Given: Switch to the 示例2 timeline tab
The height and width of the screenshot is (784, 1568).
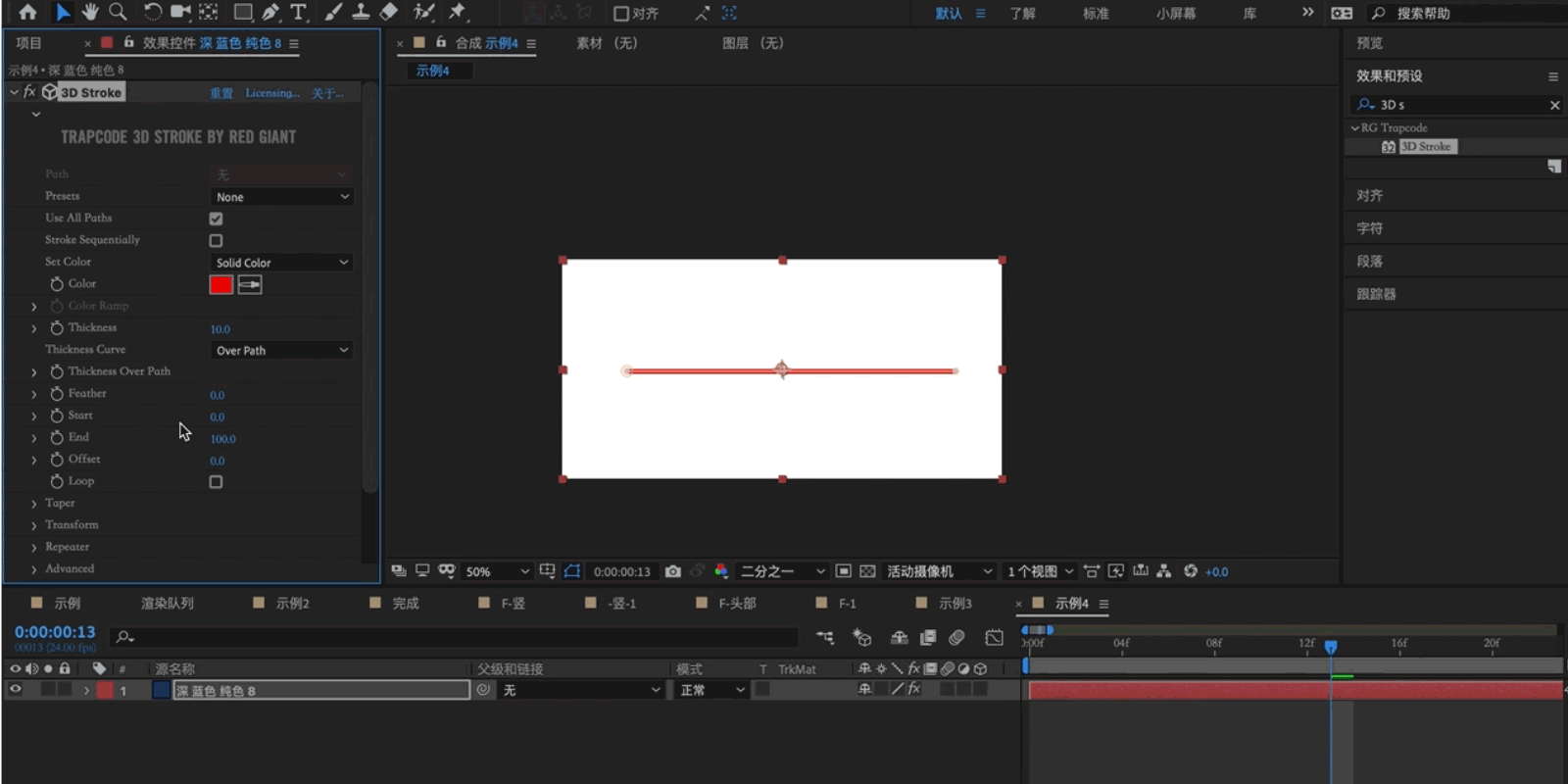Looking at the screenshot, I should 292,604.
